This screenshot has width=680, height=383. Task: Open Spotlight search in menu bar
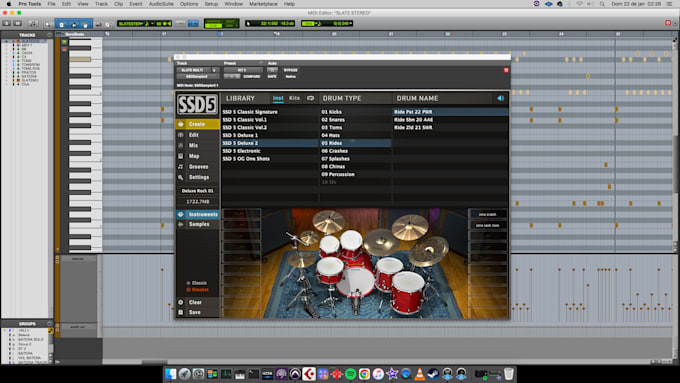(602, 4)
